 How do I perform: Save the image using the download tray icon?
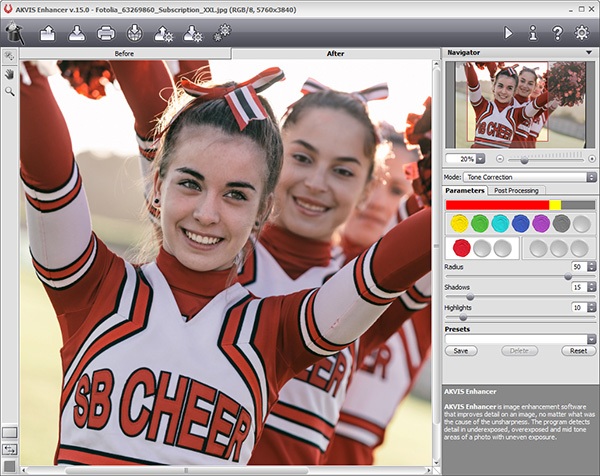(x=77, y=33)
